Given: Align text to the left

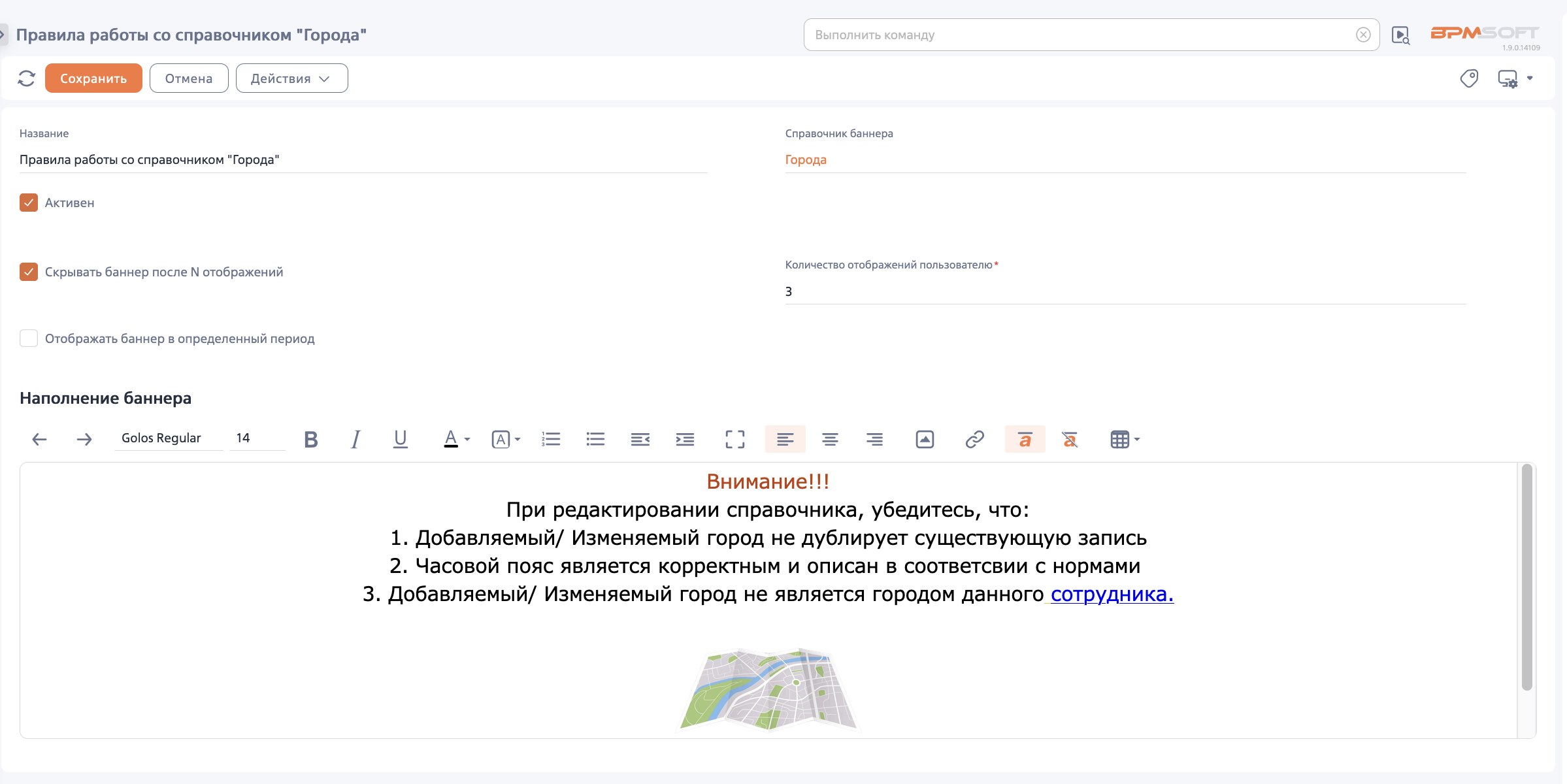Looking at the screenshot, I should pyautogui.click(x=785, y=439).
